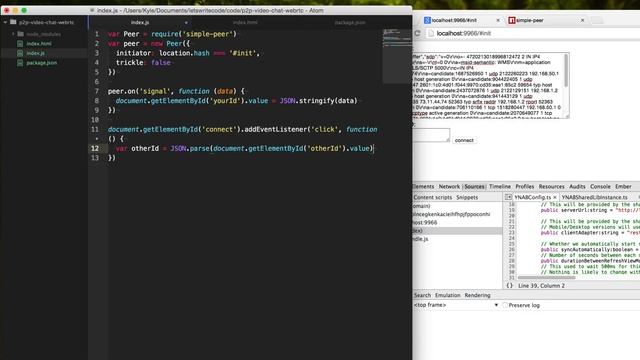Open the Ember panel in DevTools
Image resolution: width=640 pixels, height=360 pixels.
(x=623, y=187)
